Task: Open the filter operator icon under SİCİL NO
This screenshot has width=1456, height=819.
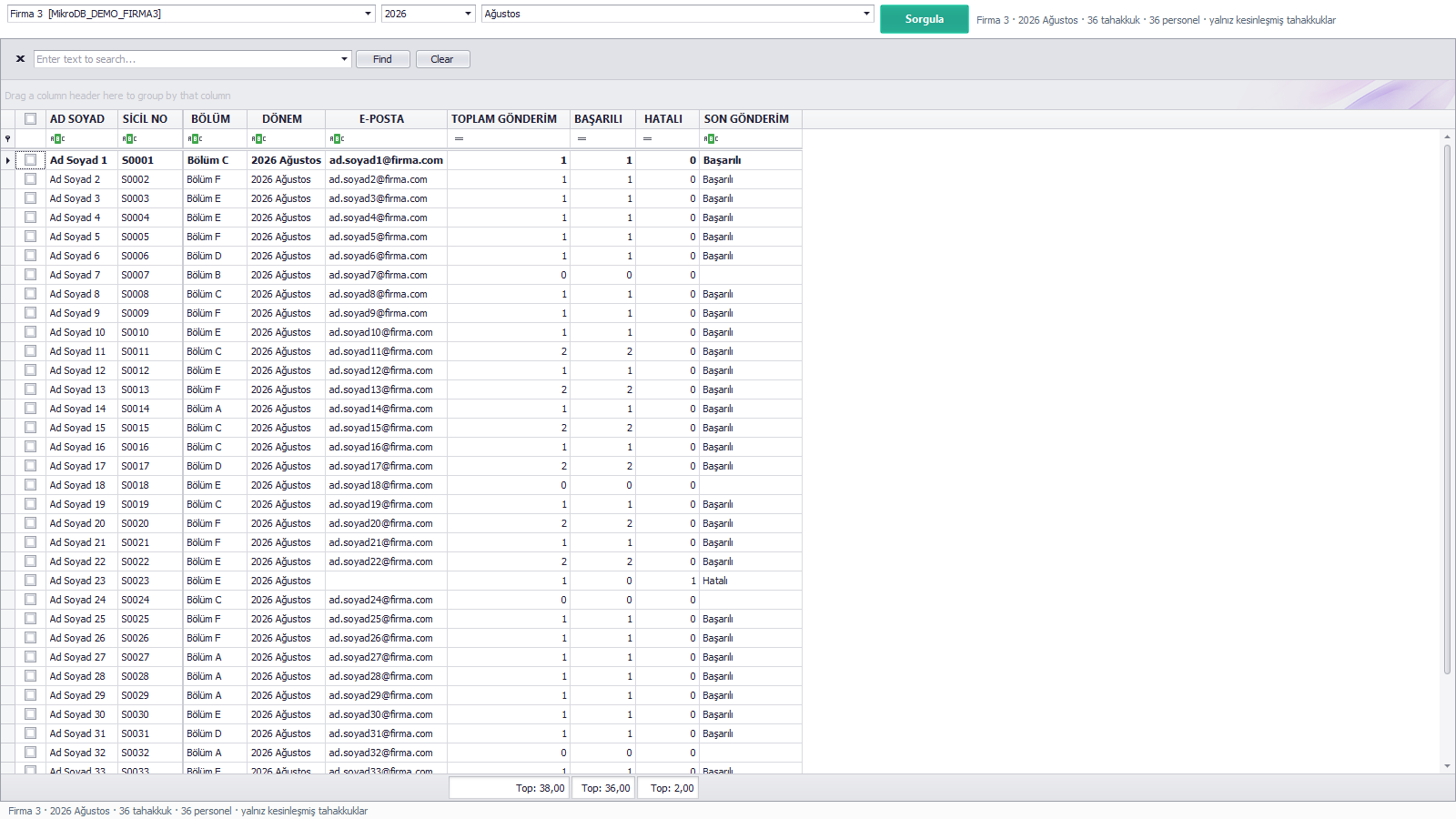Action: pyautogui.click(x=129, y=139)
